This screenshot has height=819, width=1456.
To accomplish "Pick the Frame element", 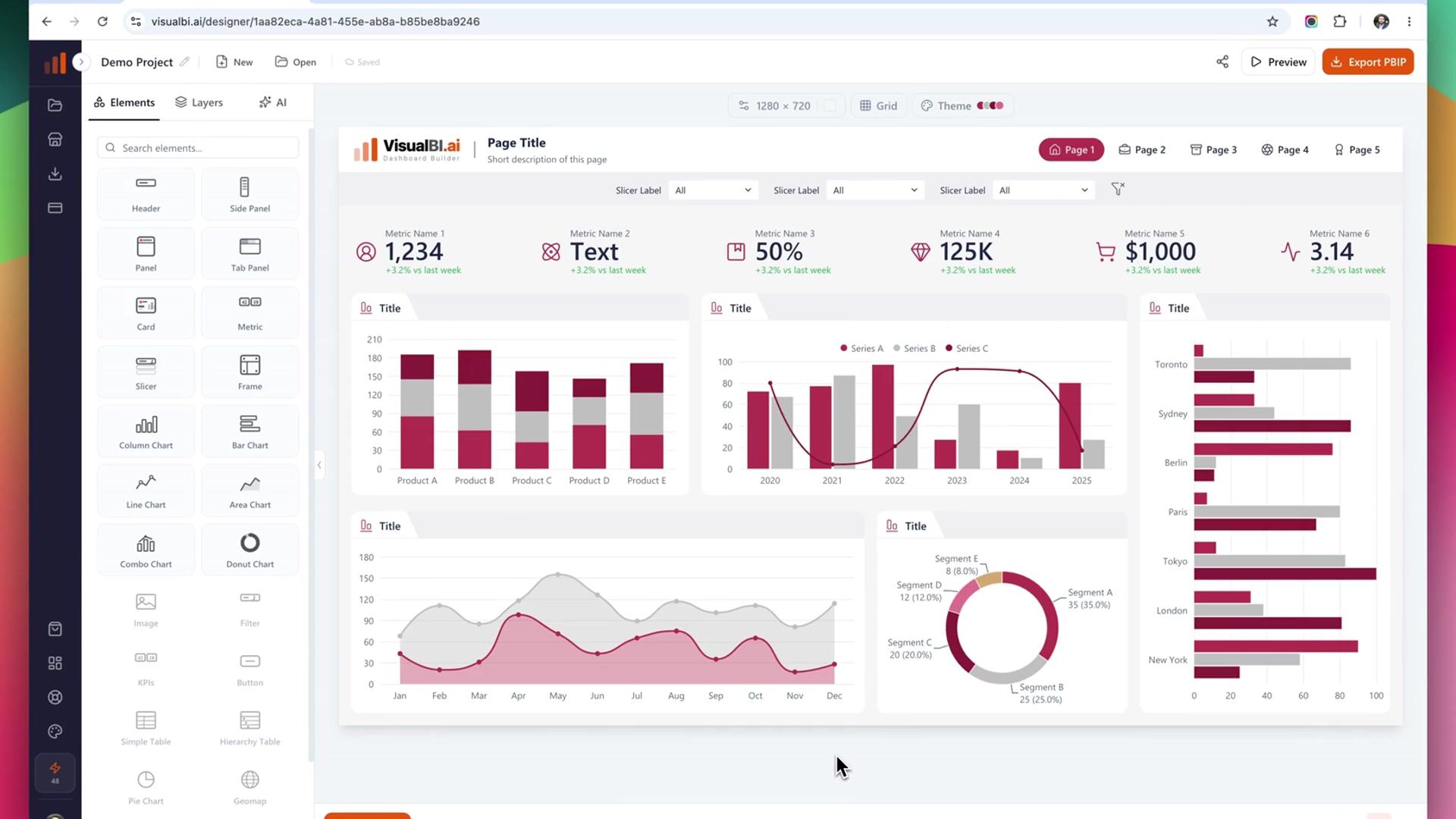I will pos(249,372).
